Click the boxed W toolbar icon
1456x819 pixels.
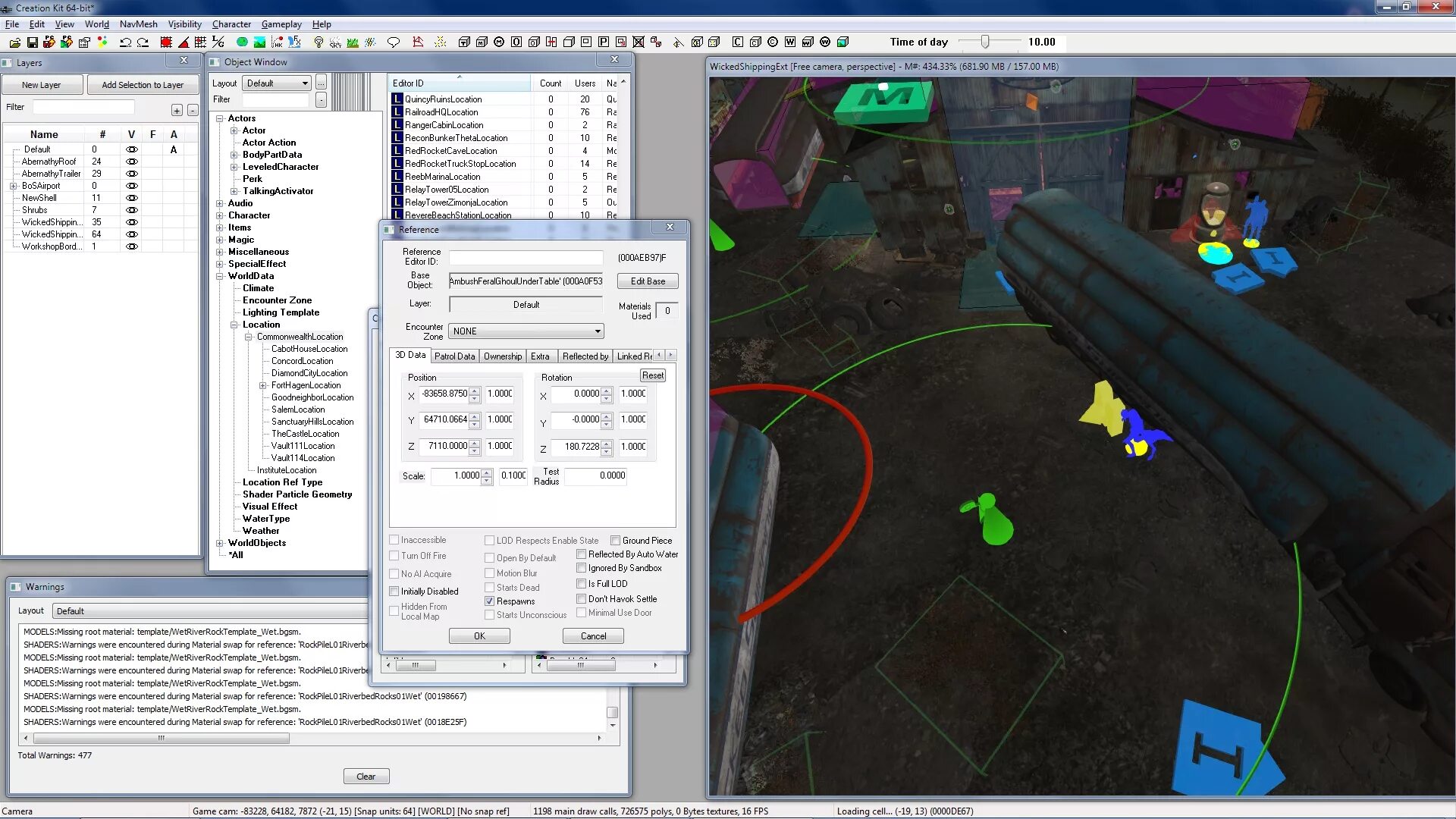[x=790, y=42]
